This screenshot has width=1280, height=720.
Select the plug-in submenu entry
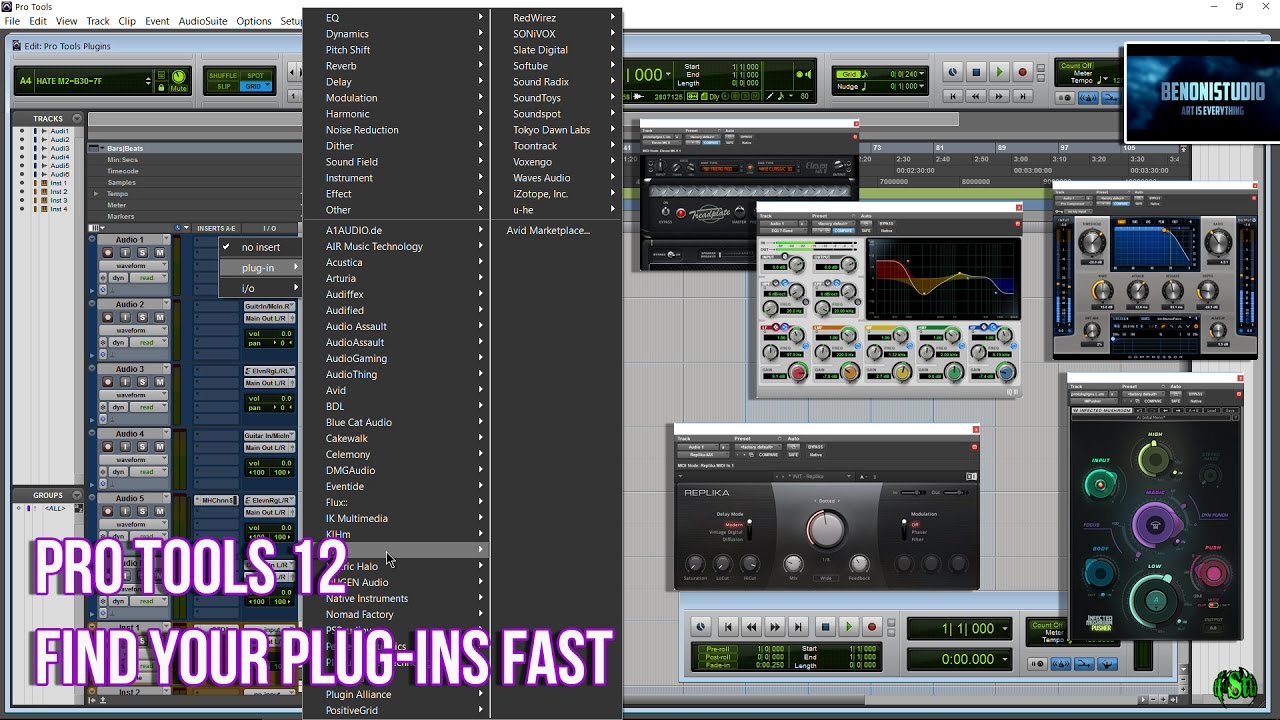[261, 268]
